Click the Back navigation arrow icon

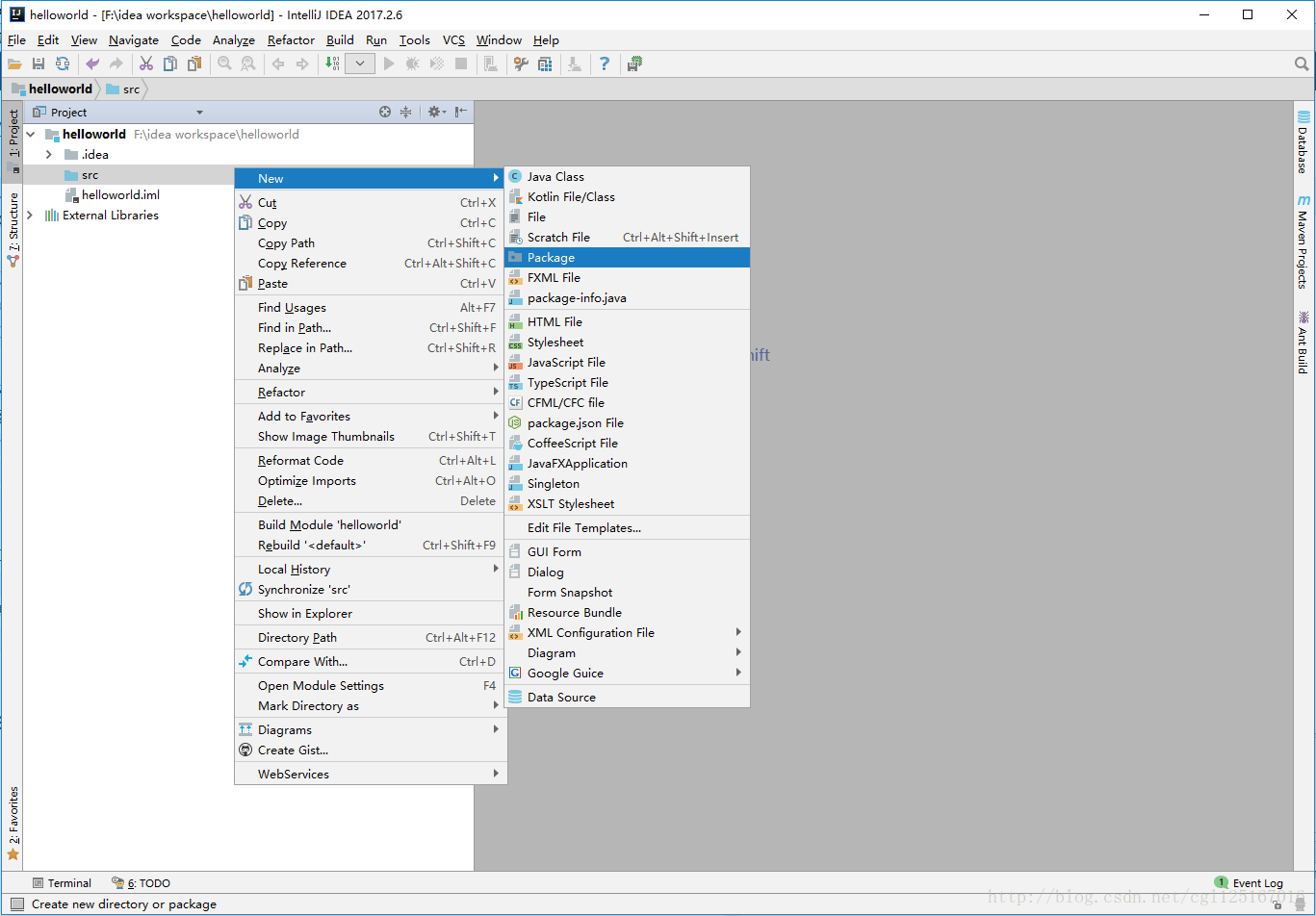coord(278,64)
